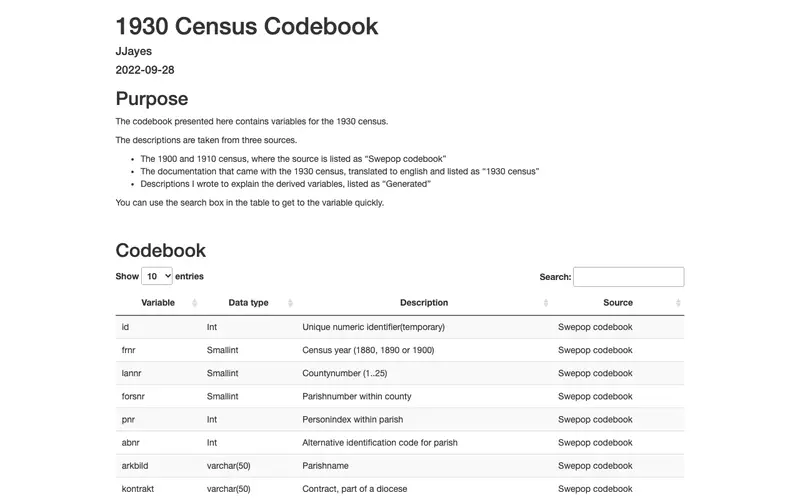Select 'Alternative identification code for parish' text

[380, 442]
